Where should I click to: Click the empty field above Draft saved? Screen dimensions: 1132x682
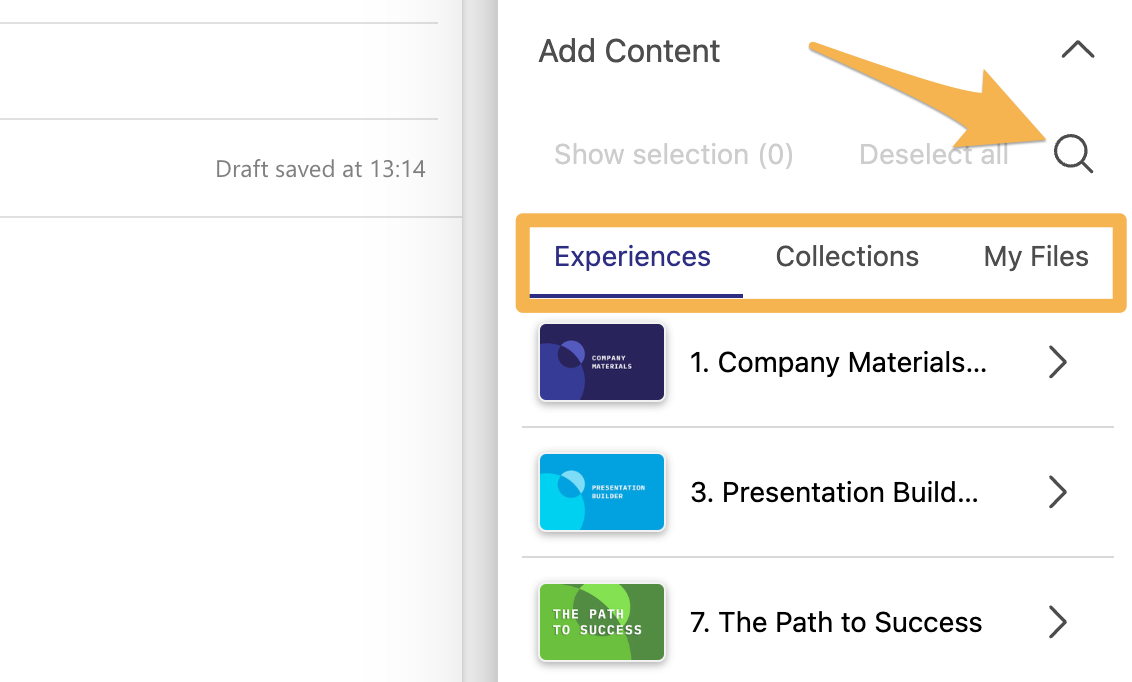click(218, 72)
